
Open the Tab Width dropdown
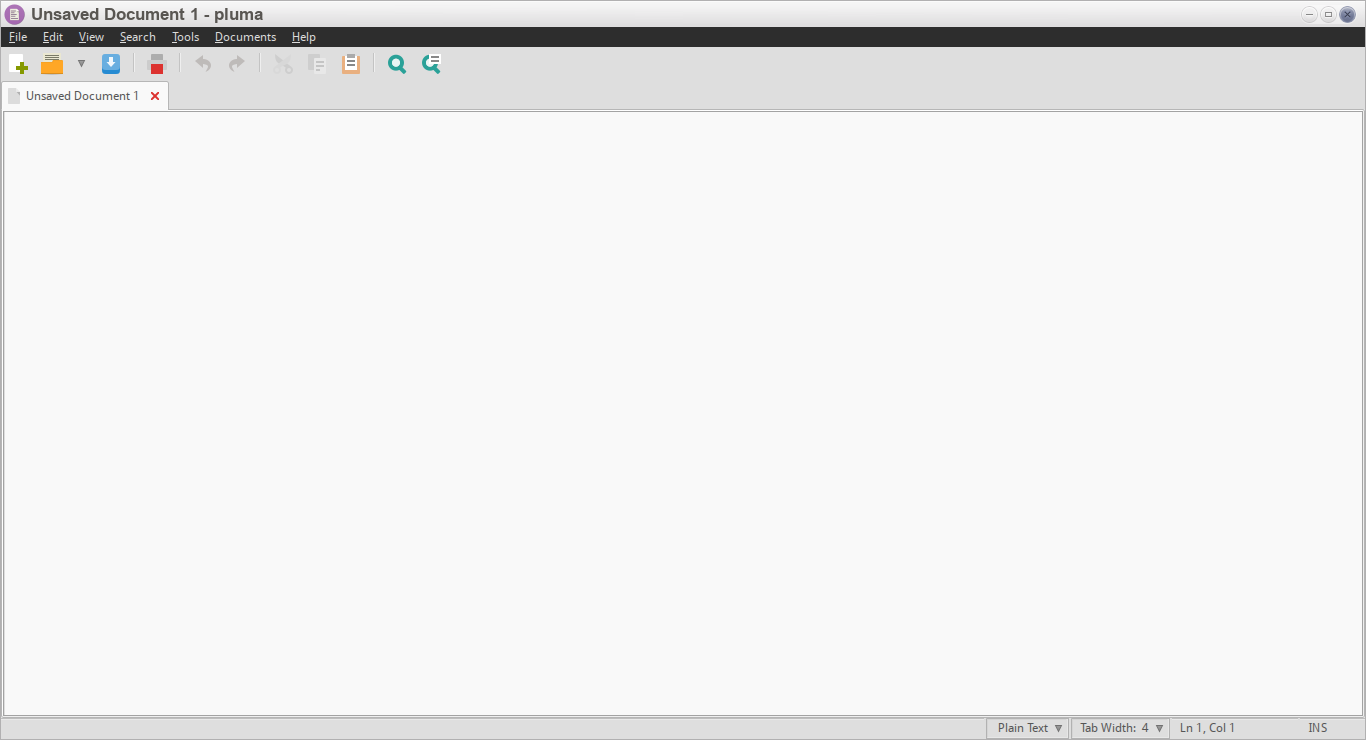click(x=1120, y=728)
